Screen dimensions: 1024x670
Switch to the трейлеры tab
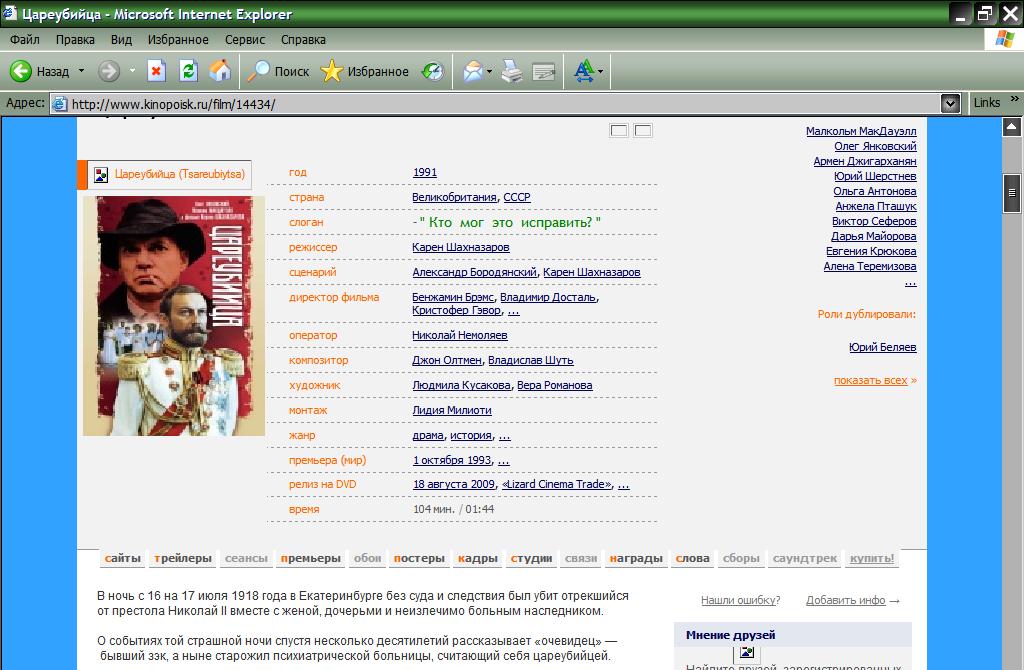click(182, 558)
